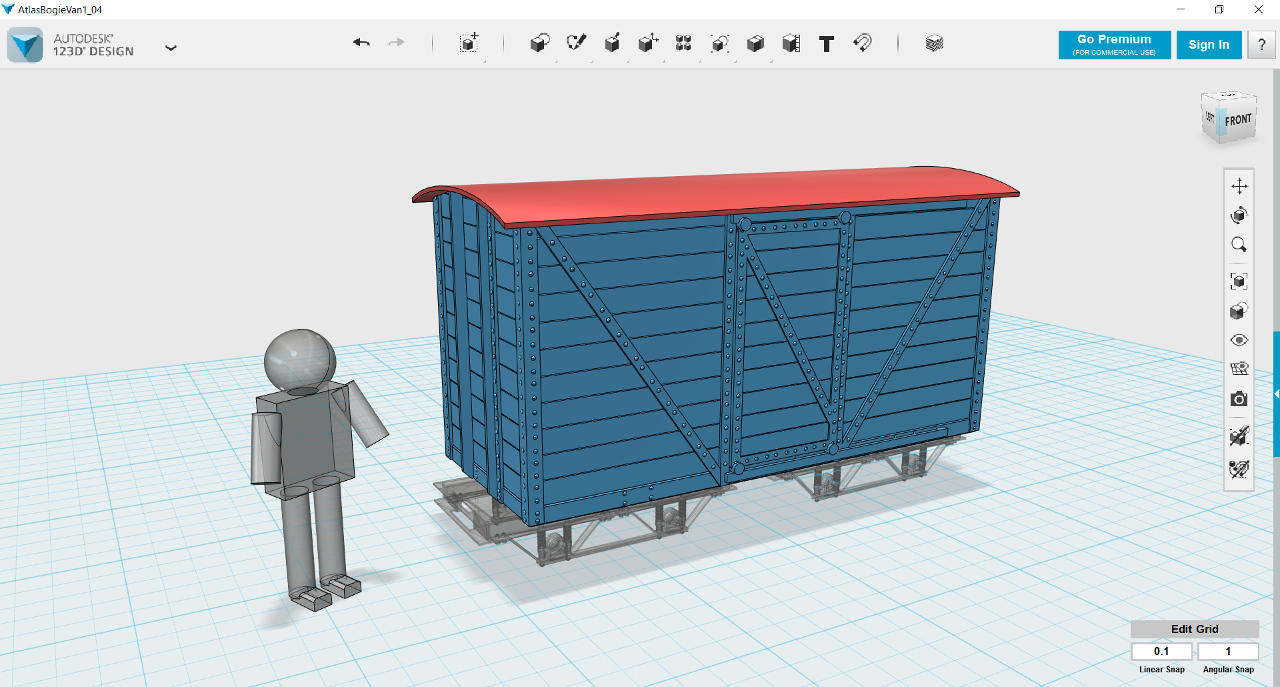Screen dimensions: 1280x687
Task: Click the LEFT face of view cube
Action: tap(1211, 117)
